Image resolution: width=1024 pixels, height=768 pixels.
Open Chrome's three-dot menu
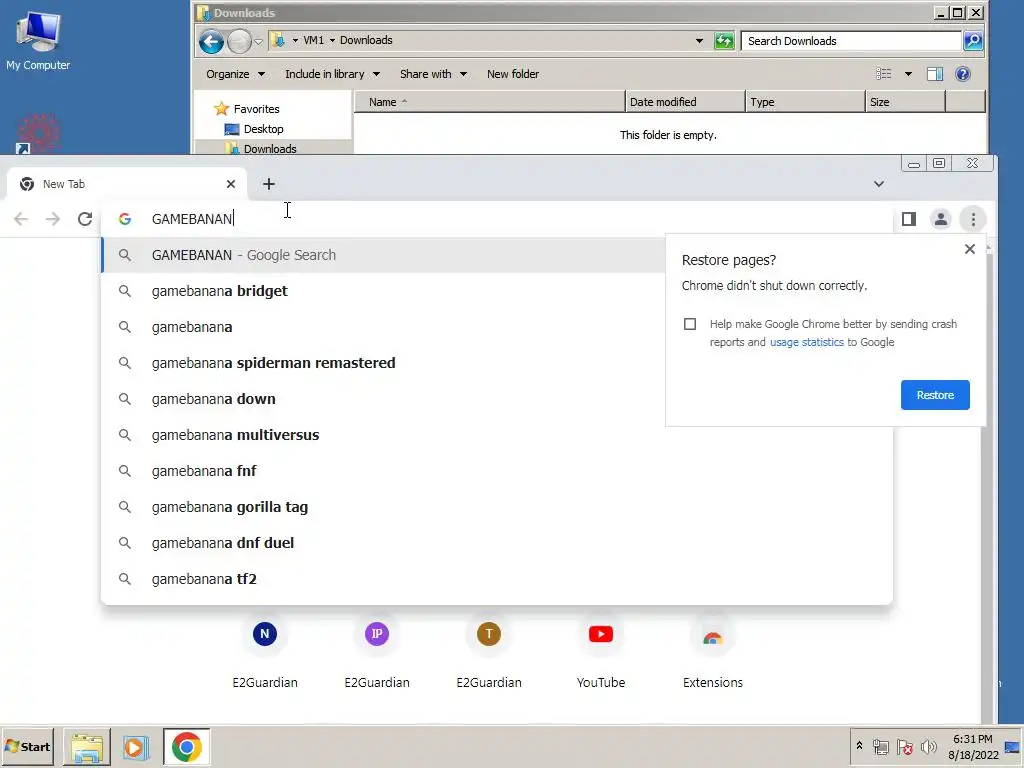click(x=973, y=219)
